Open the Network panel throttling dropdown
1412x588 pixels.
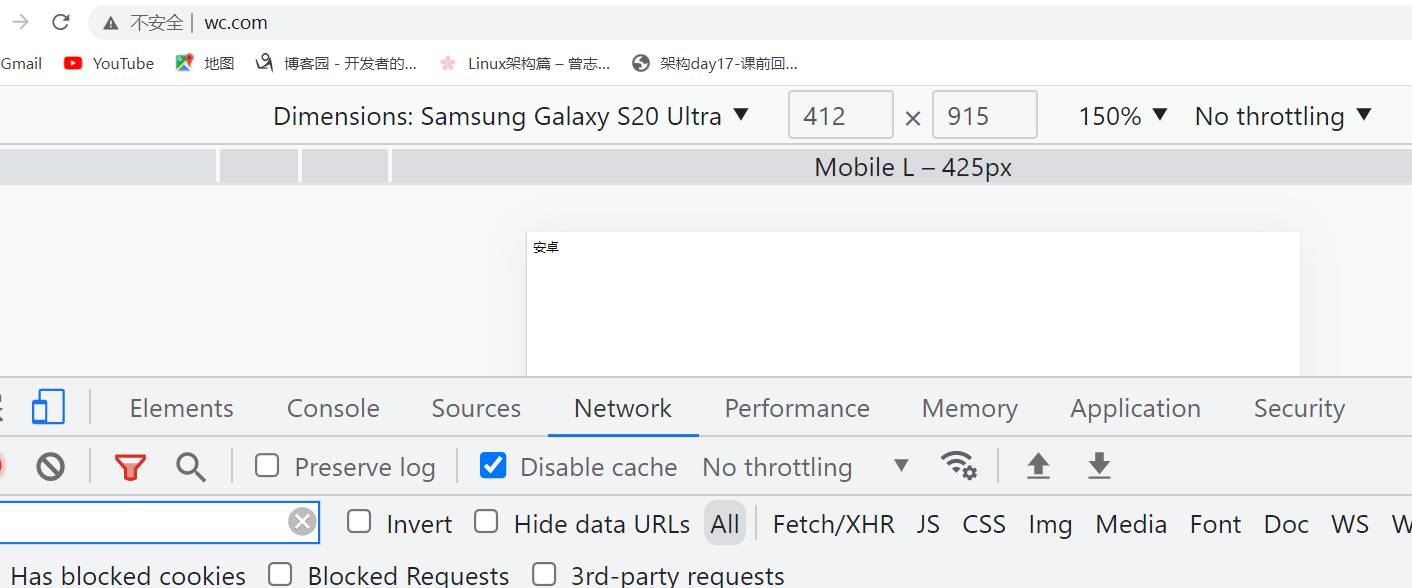[805, 467]
